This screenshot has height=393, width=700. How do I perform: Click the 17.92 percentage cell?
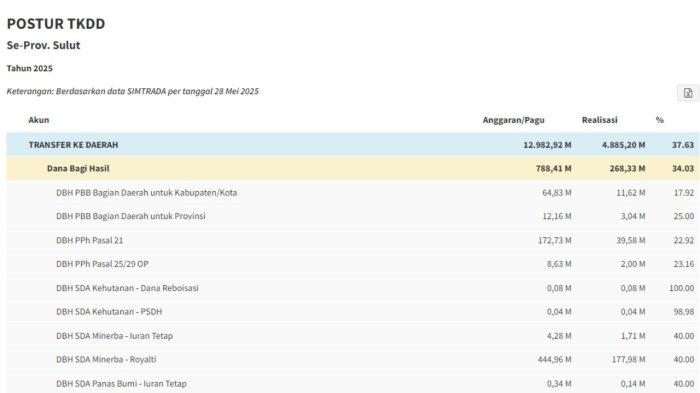(x=684, y=192)
